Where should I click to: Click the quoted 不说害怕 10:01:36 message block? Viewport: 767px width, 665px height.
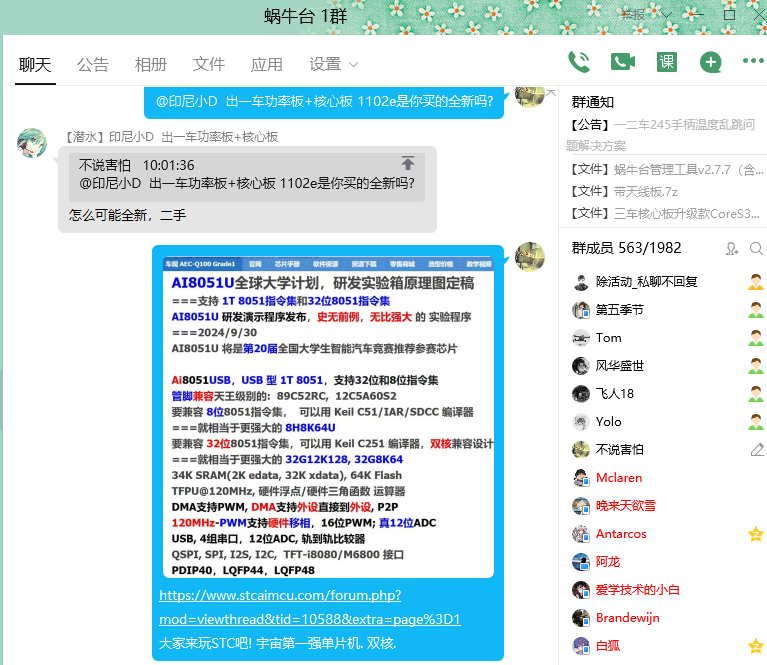click(247, 177)
